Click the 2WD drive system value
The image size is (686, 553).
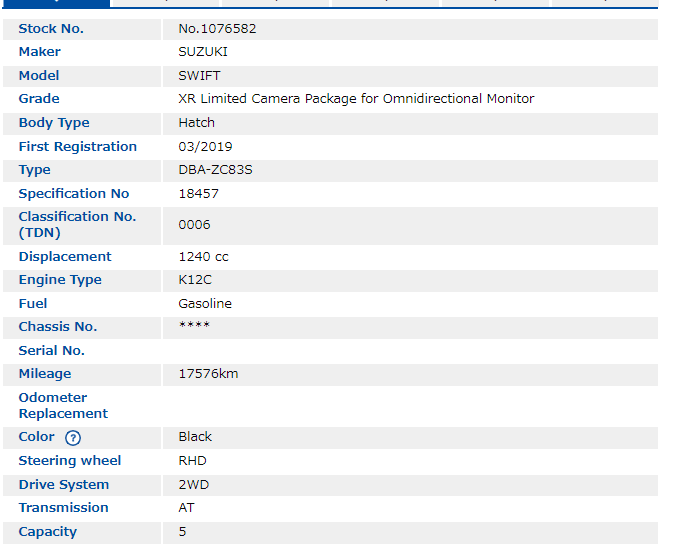(x=194, y=485)
